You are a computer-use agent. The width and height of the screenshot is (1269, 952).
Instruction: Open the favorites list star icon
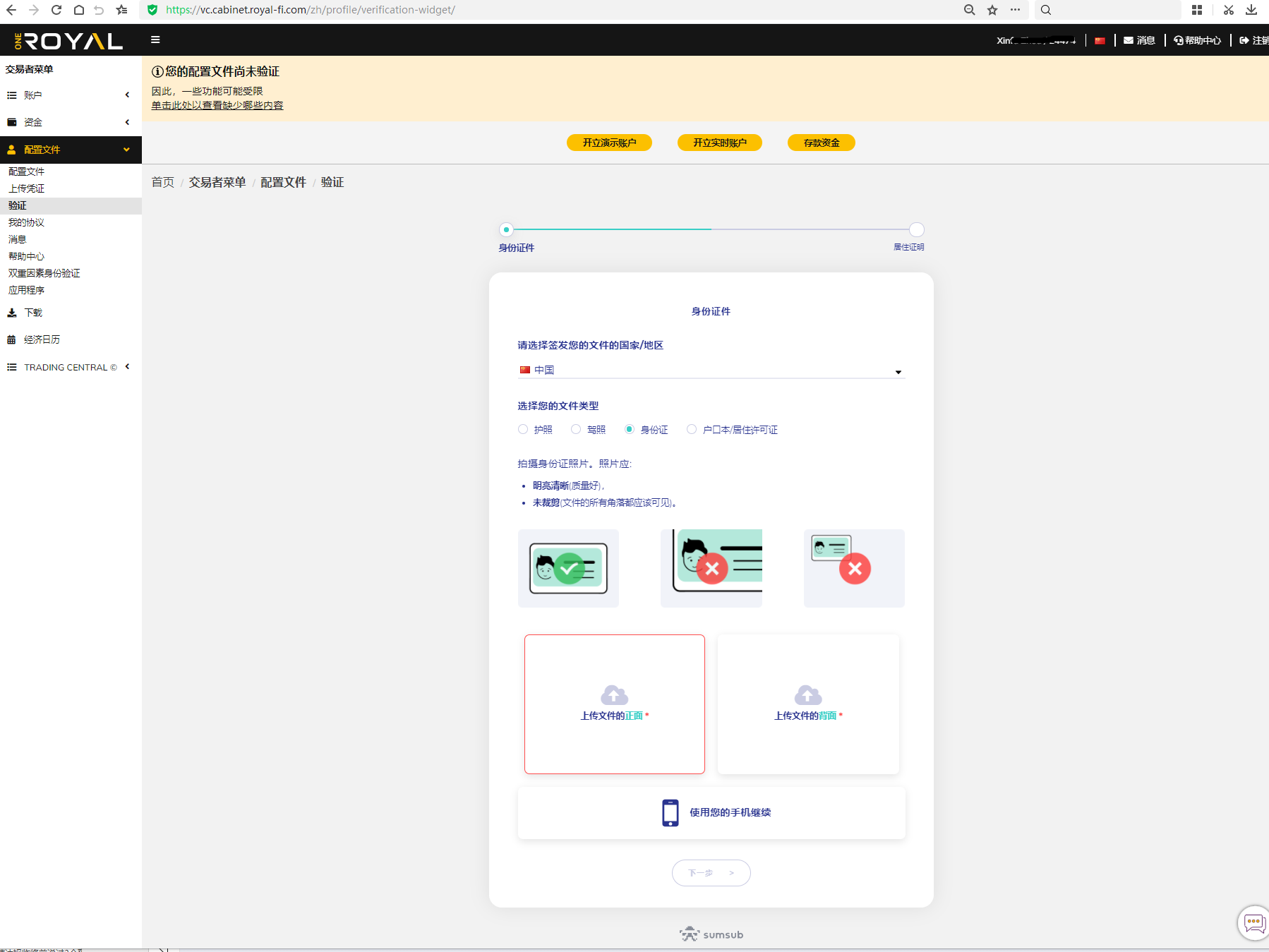(x=122, y=10)
